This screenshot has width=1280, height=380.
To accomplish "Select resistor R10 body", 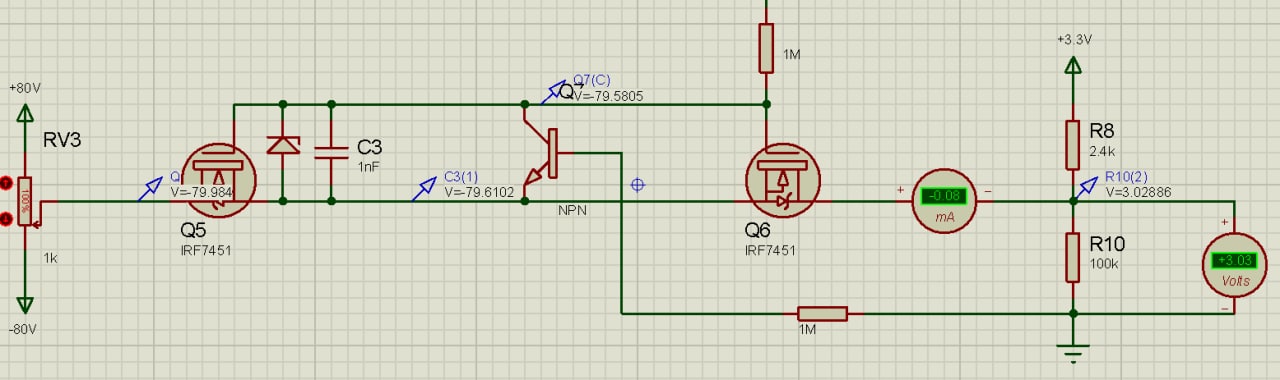I will pyautogui.click(x=1073, y=257).
